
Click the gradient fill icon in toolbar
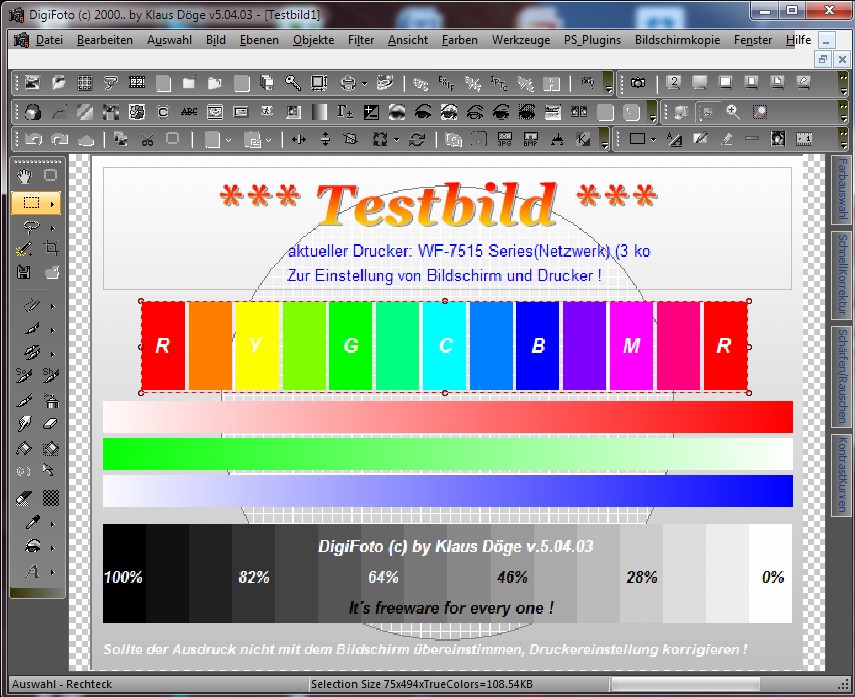319,112
